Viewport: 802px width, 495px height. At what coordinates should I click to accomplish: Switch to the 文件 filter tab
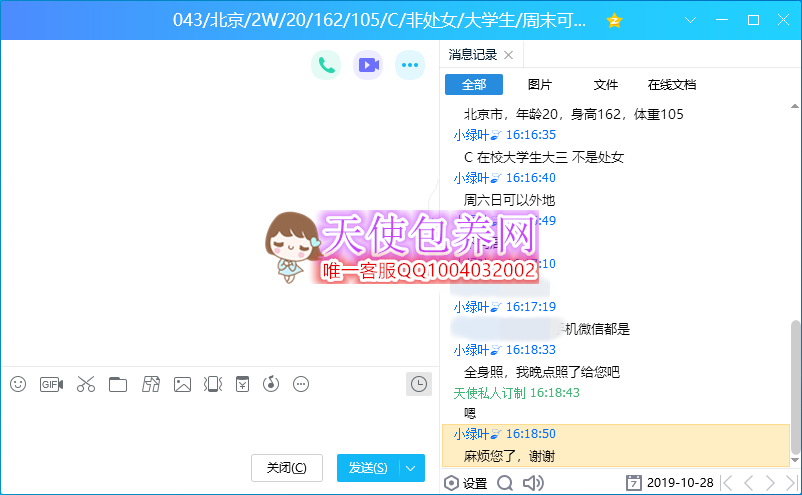click(606, 84)
